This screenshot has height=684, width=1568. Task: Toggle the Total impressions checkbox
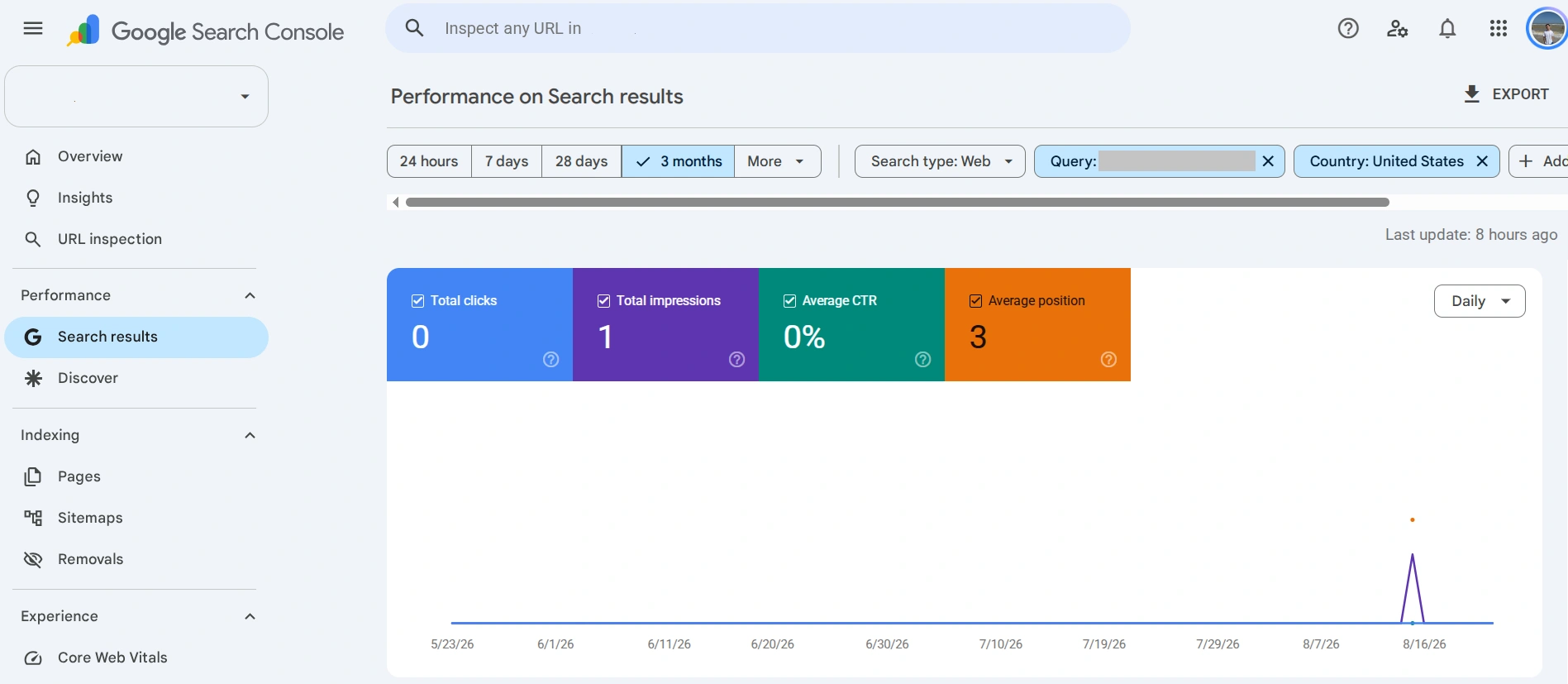604,301
